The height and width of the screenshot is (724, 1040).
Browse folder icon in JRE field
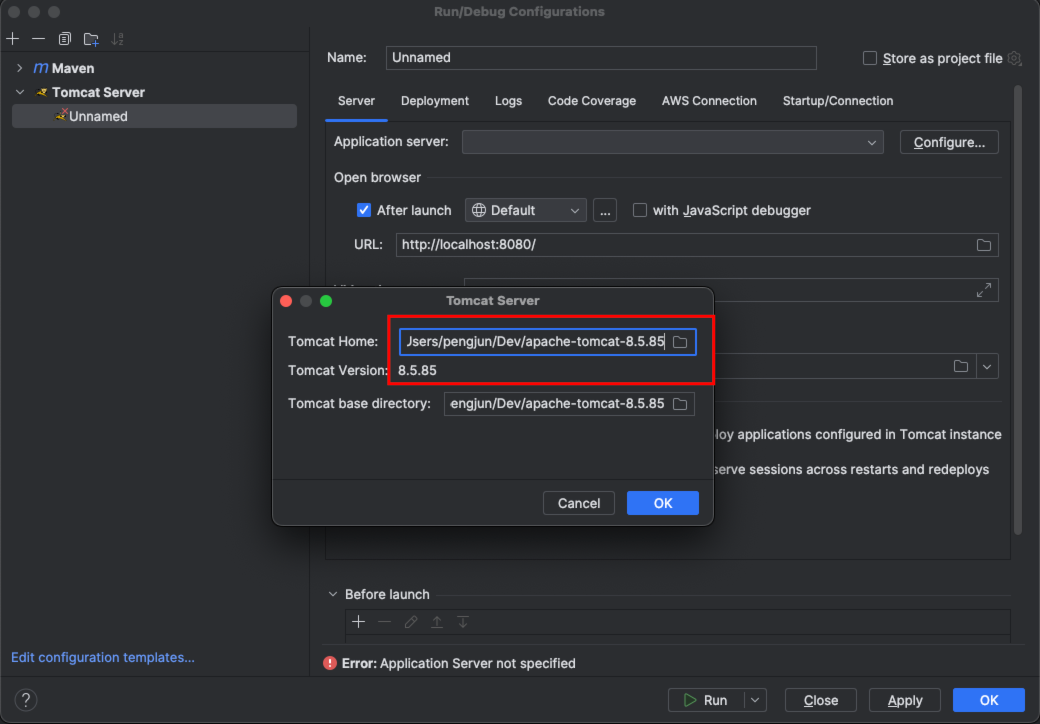point(960,366)
